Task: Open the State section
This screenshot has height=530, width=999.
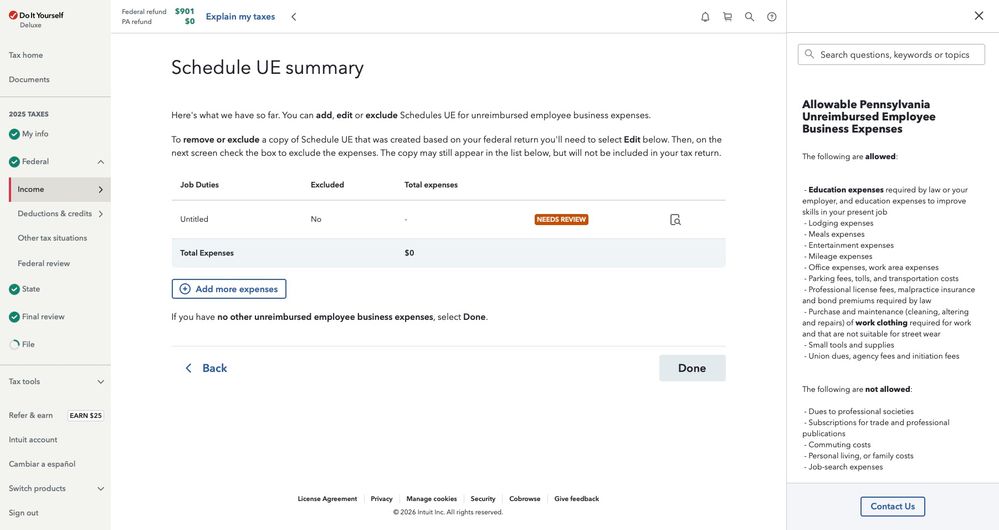Action: [x=31, y=289]
